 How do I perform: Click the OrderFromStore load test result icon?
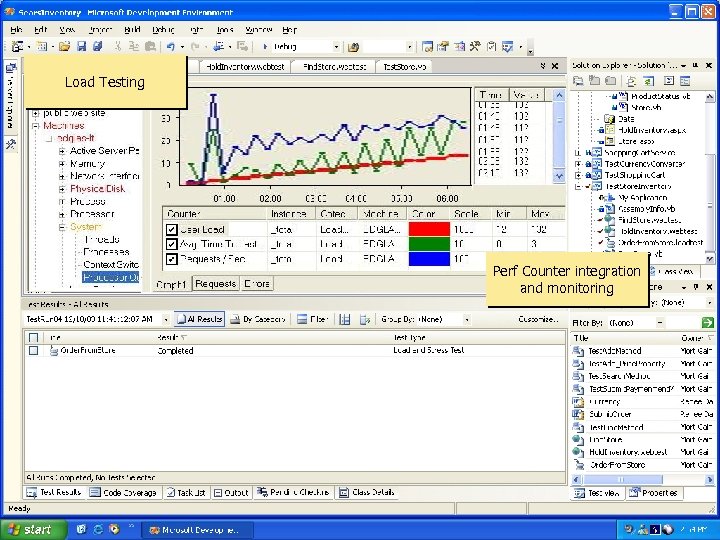coord(54,350)
